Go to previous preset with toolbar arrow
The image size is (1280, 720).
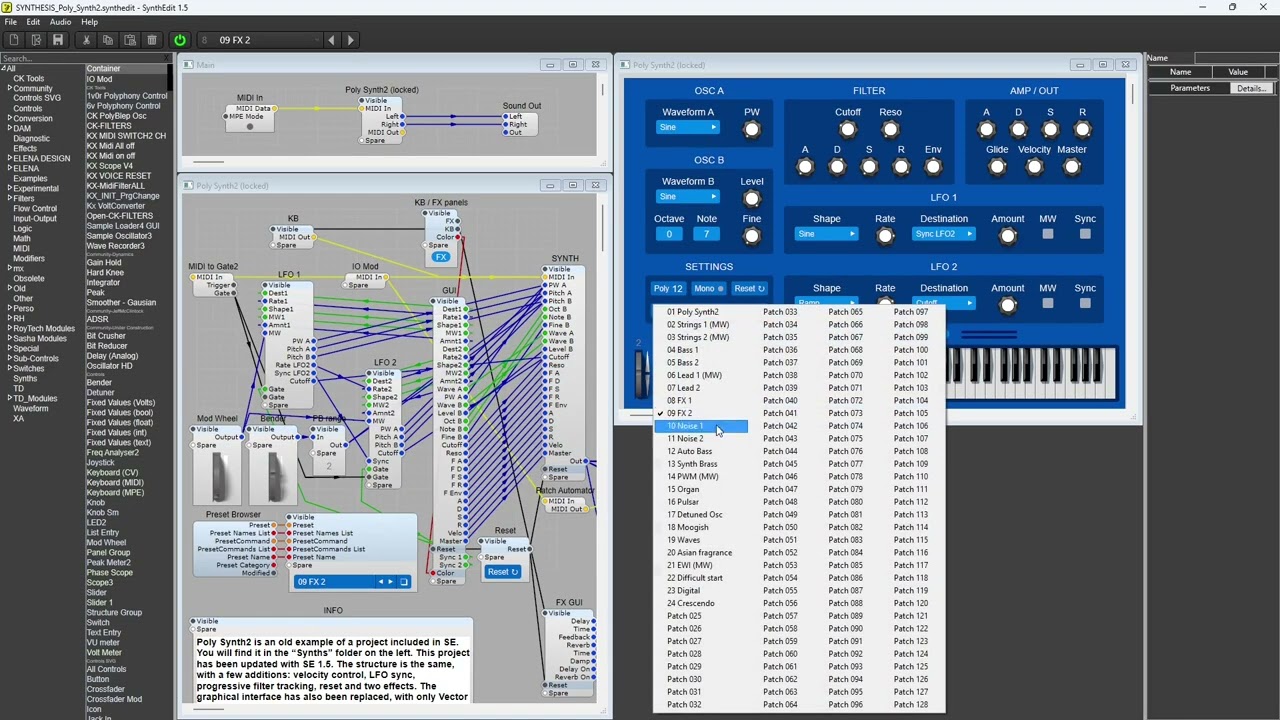[x=332, y=40]
